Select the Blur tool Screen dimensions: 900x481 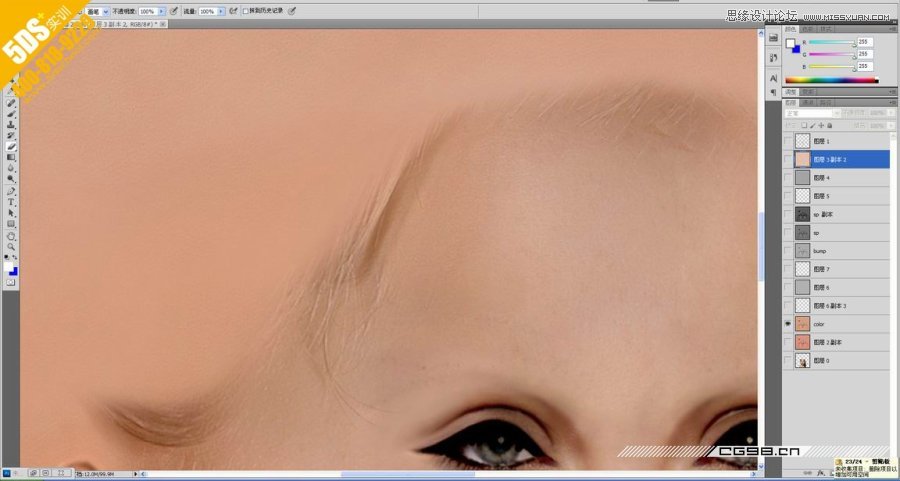pyautogui.click(x=11, y=168)
